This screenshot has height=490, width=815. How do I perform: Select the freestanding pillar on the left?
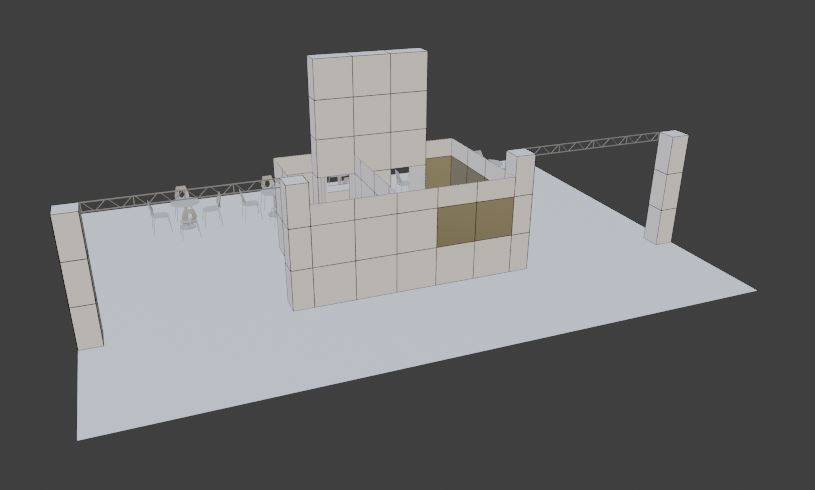(80, 280)
